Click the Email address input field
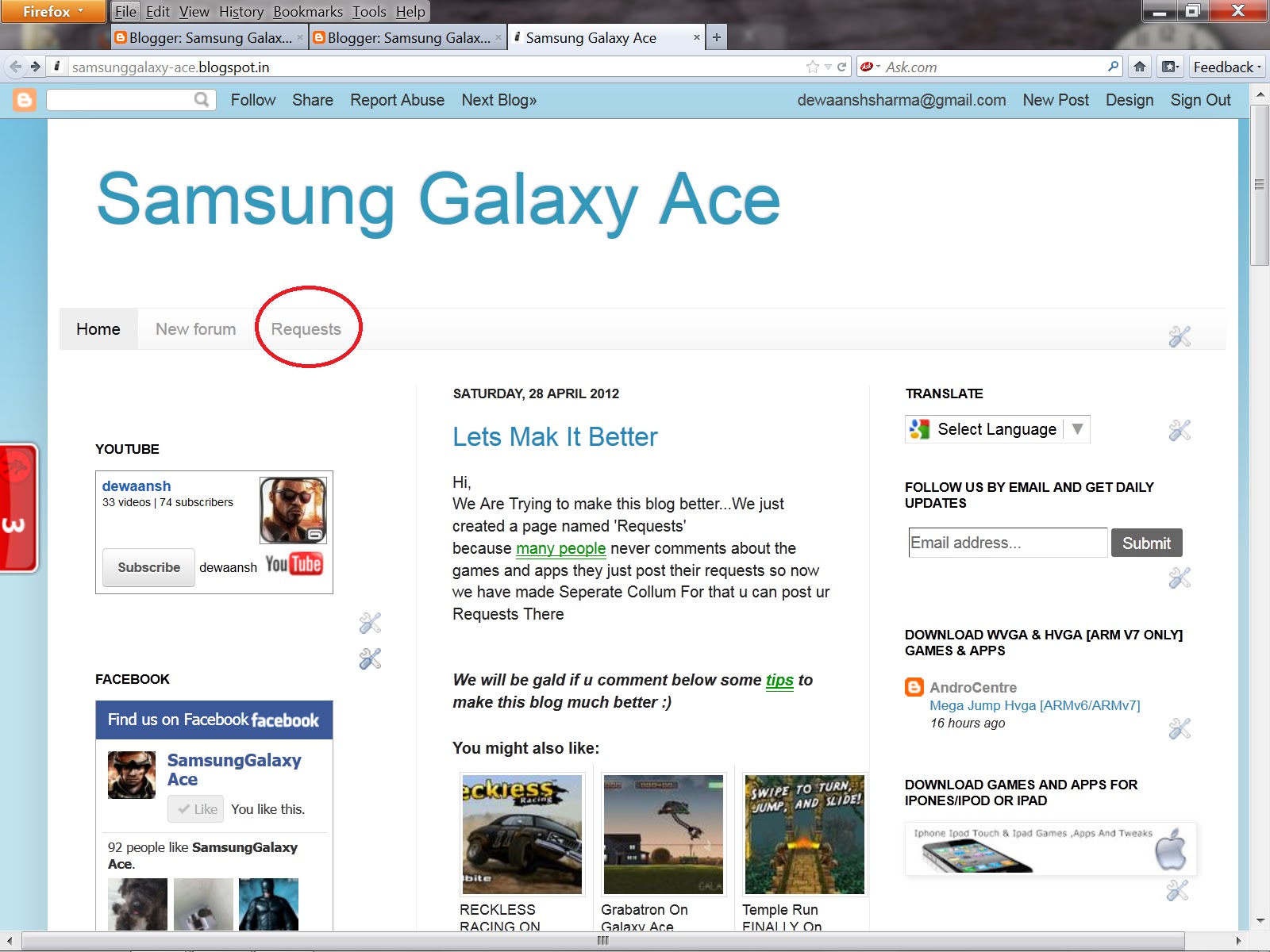 pos(1008,543)
